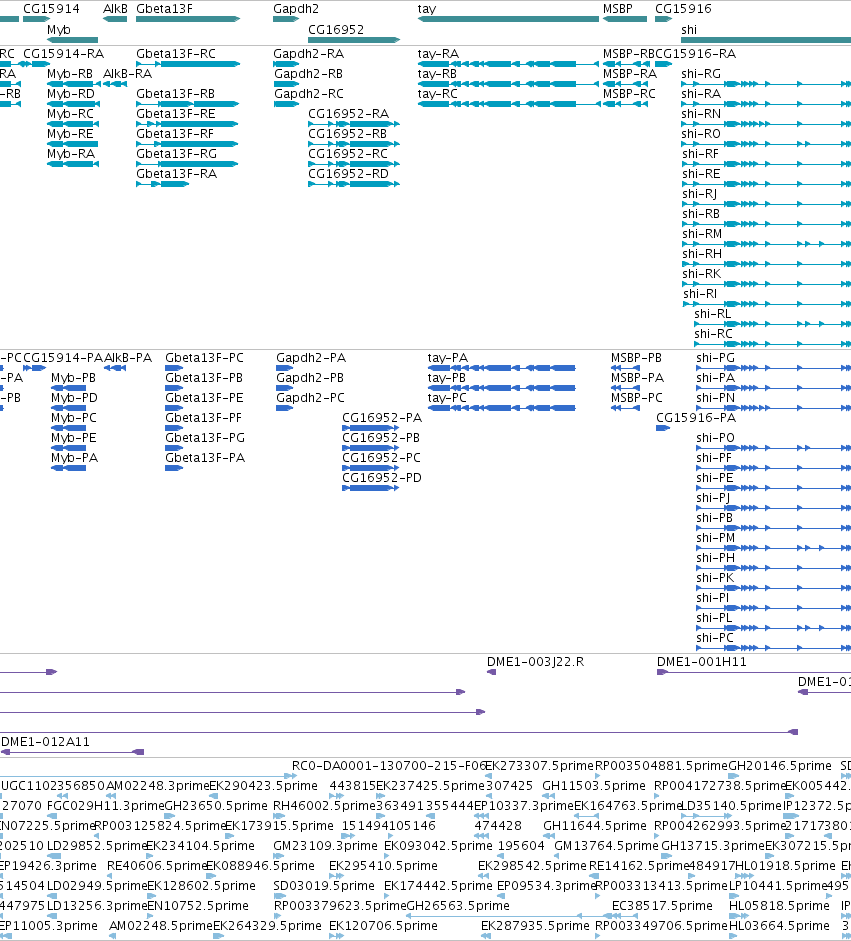The width and height of the screenshot is (851, 941).
Task: Click protein label MSBP-PB
Action: tap(636, 358)
